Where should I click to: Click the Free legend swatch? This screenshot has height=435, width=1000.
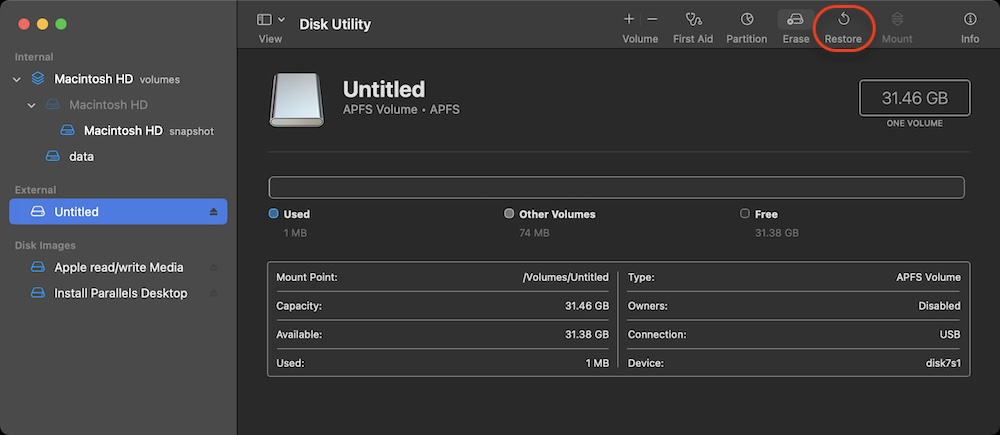pos(745,214)
